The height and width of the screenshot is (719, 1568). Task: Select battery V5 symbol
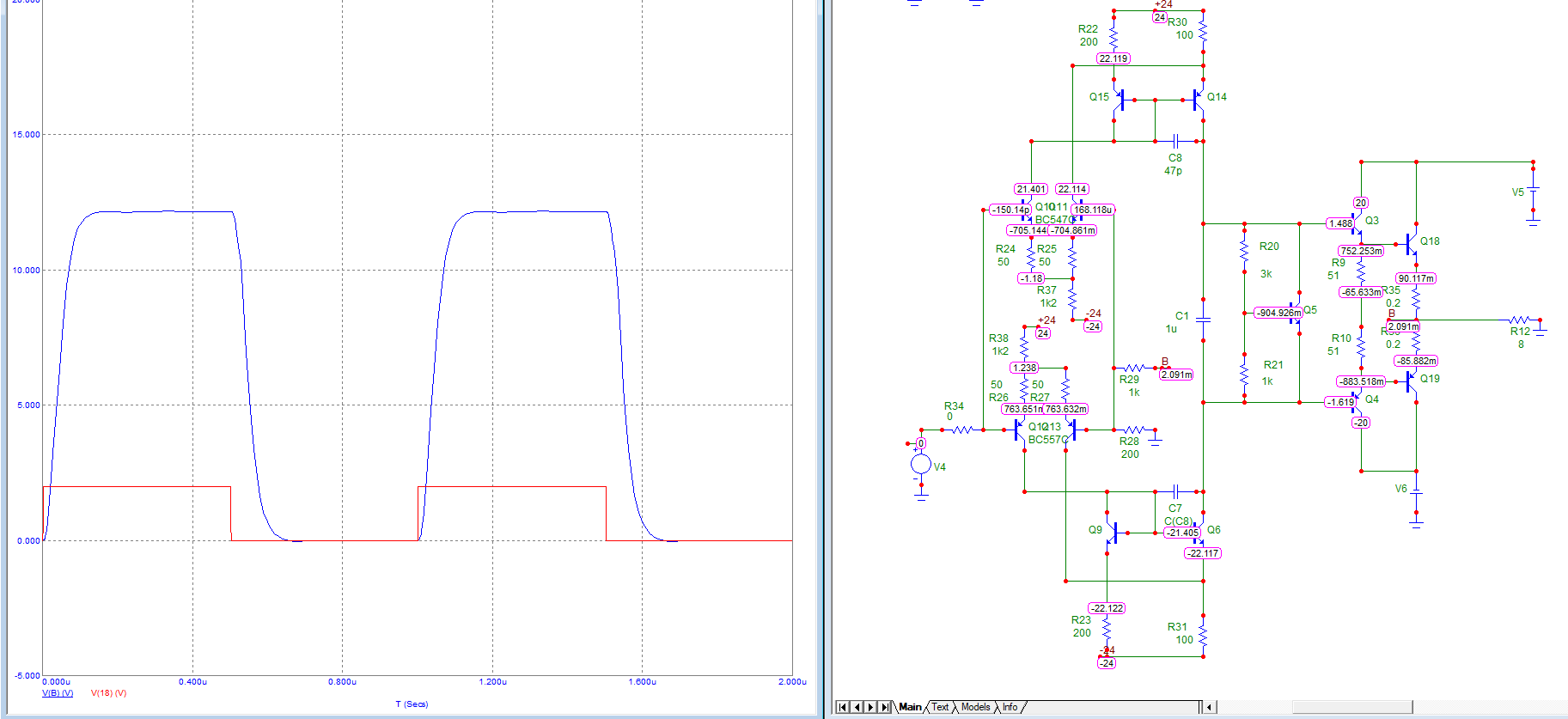[1533, 190]
